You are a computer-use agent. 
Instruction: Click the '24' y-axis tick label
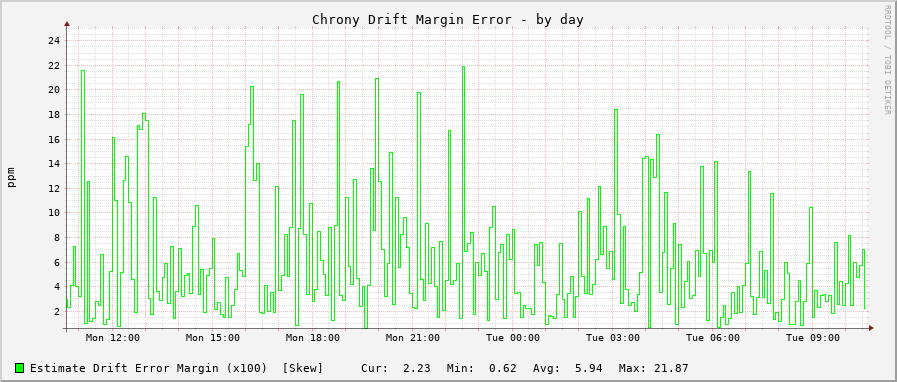click(54, 41)
